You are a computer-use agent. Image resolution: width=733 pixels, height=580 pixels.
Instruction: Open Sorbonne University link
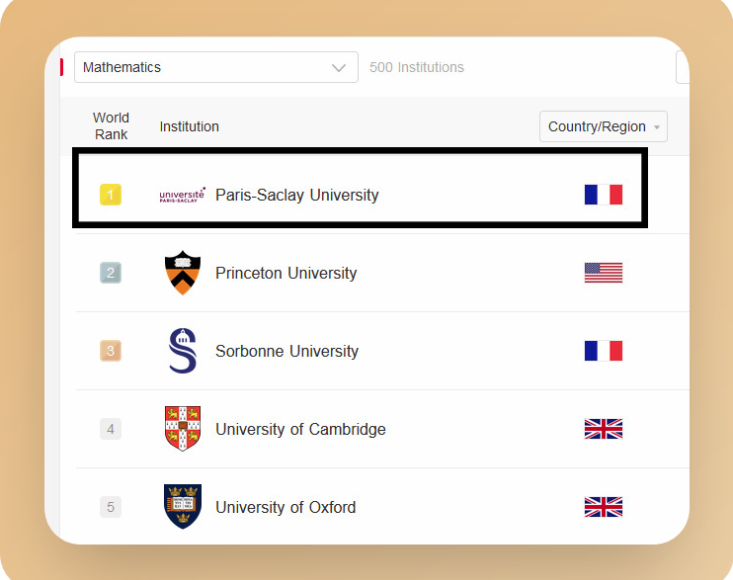[287, 351]
